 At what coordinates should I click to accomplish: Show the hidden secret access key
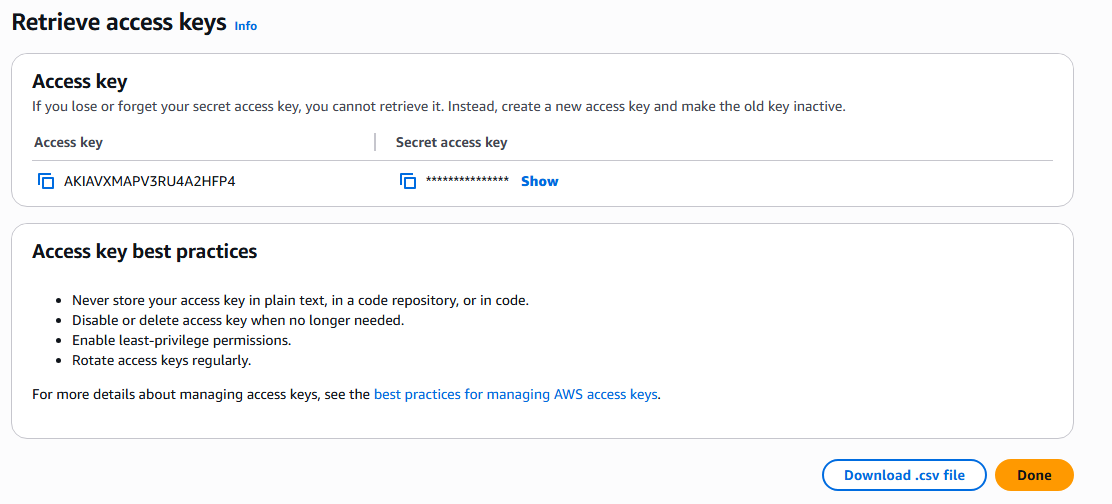click(540, 181)
